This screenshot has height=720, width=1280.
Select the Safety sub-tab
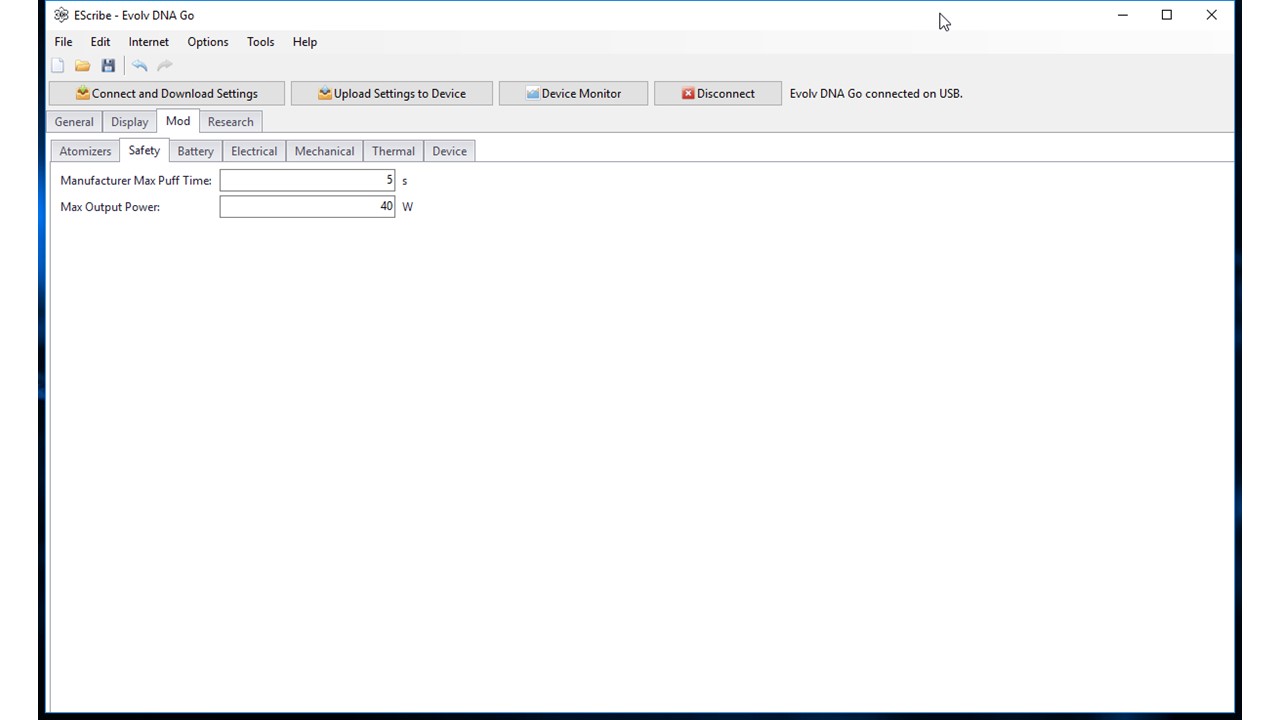tap(144, 150)
